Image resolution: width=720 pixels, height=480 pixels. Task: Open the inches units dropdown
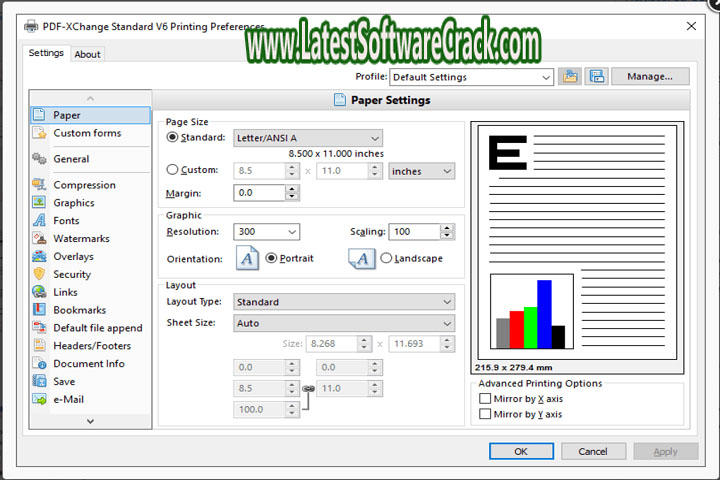pos(422,171)
